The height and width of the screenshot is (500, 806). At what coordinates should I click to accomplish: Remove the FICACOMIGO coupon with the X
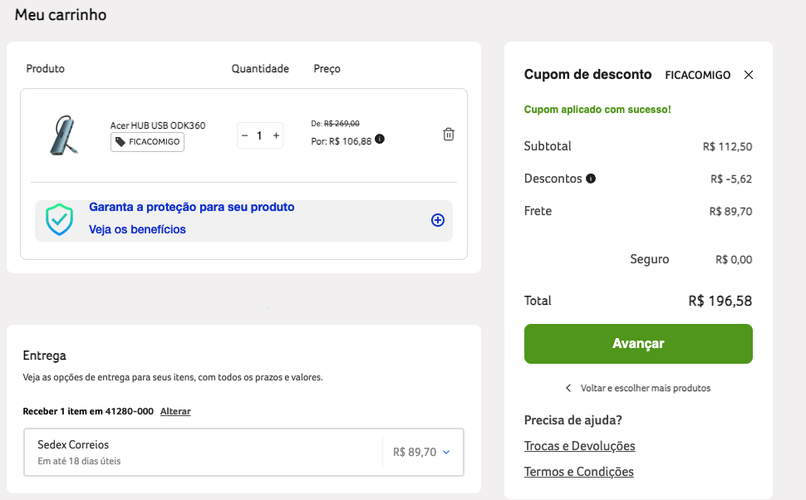749,75
